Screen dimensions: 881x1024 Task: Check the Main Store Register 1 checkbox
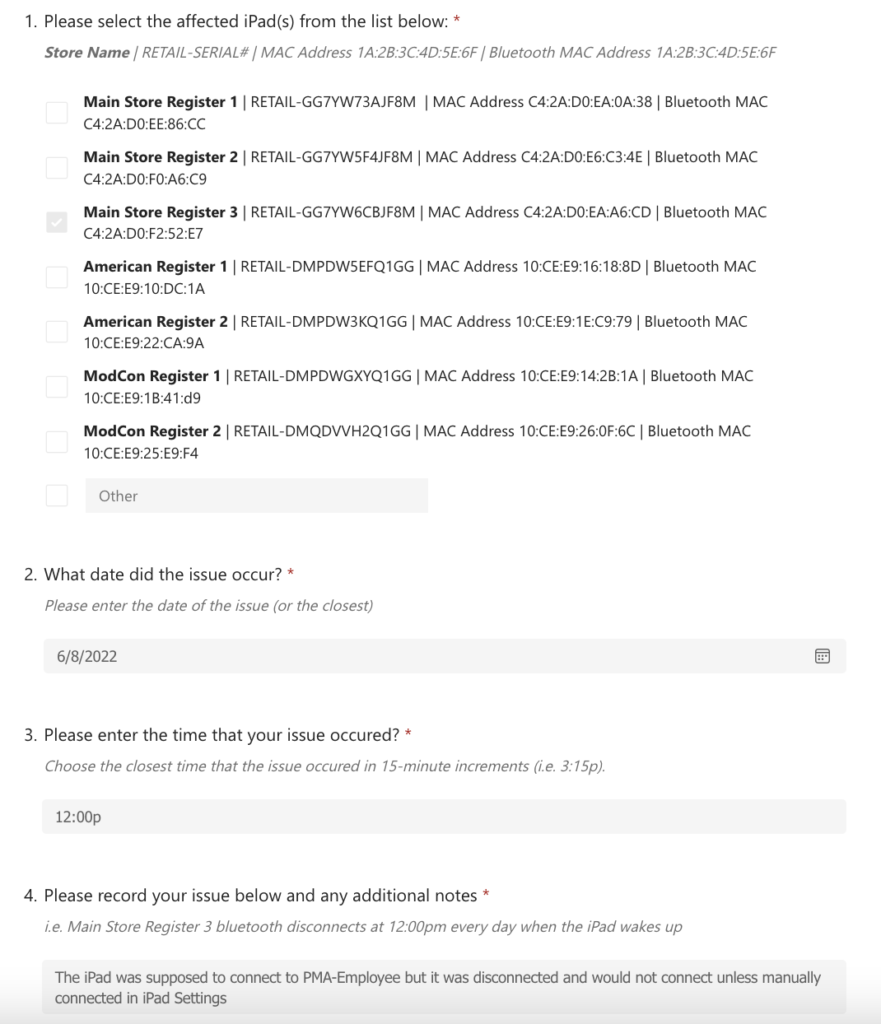point(57,113)
